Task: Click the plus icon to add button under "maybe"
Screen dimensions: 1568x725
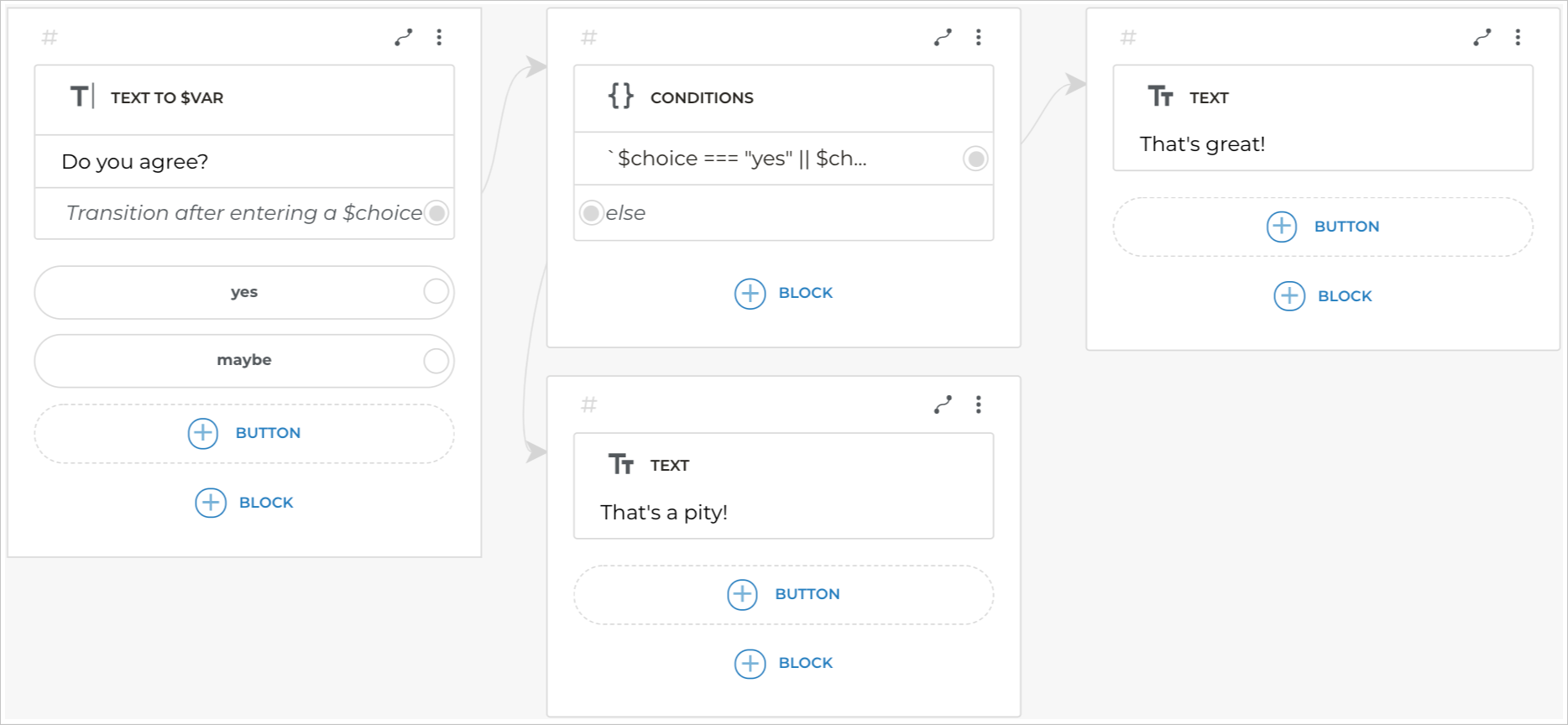Action: coord(203,433)
